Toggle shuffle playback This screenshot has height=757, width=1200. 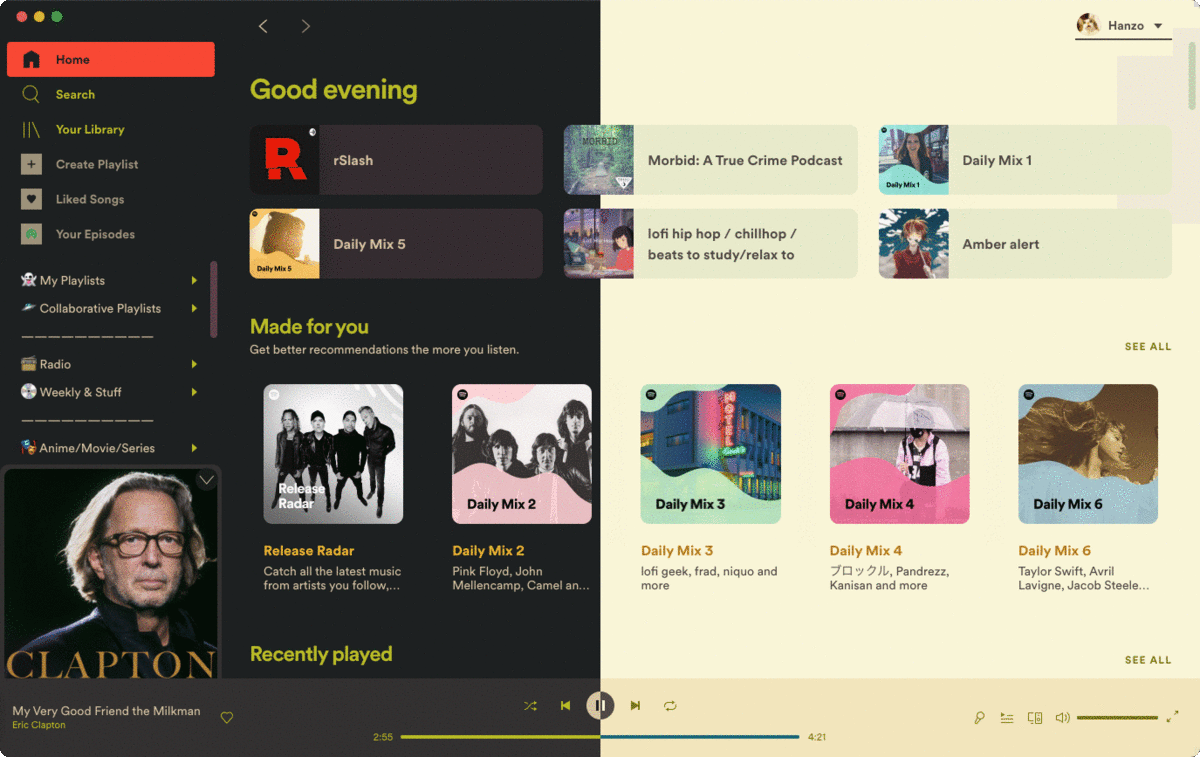pos(530,706)
